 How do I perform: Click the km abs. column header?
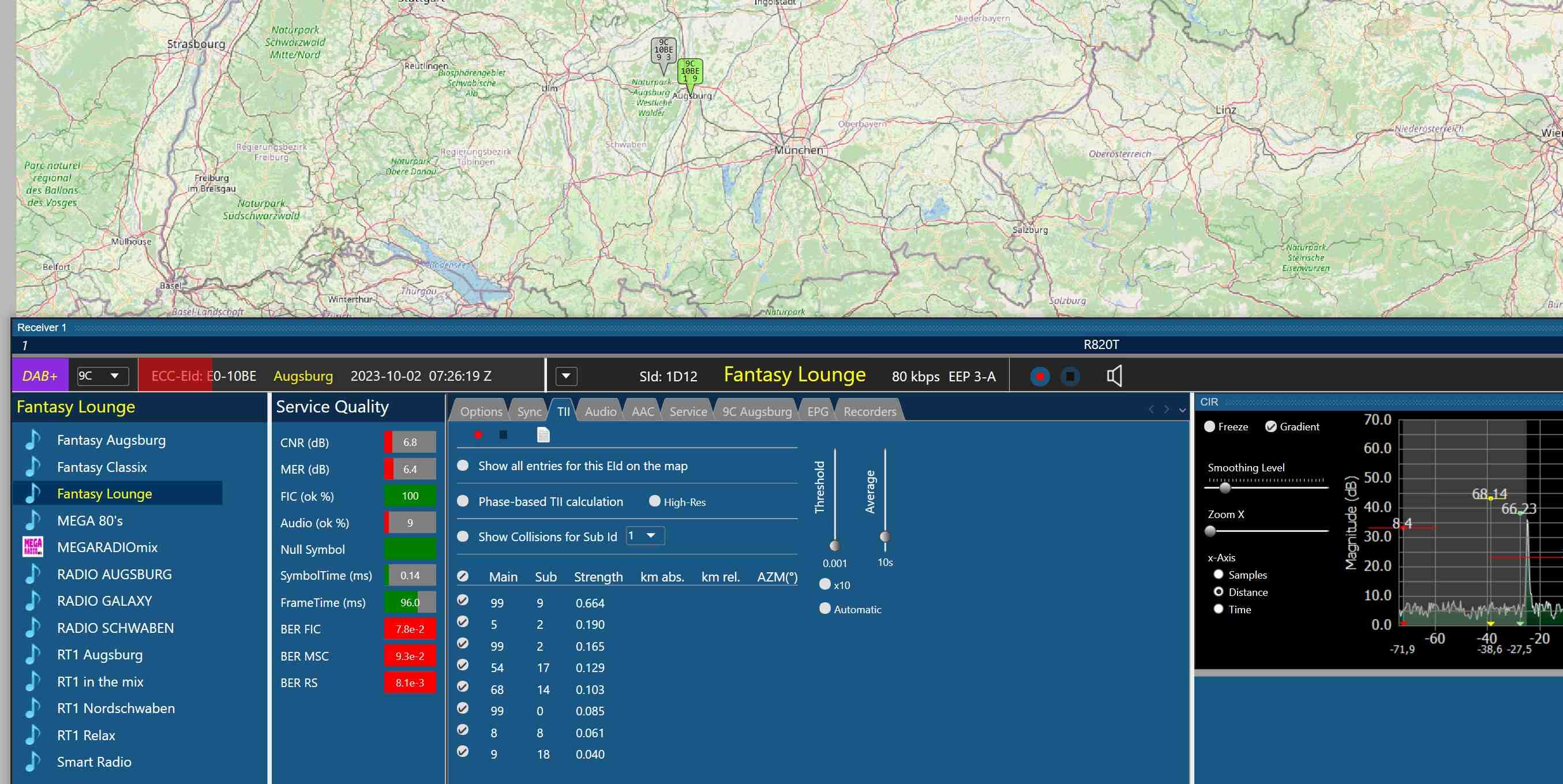coord(662,576)
